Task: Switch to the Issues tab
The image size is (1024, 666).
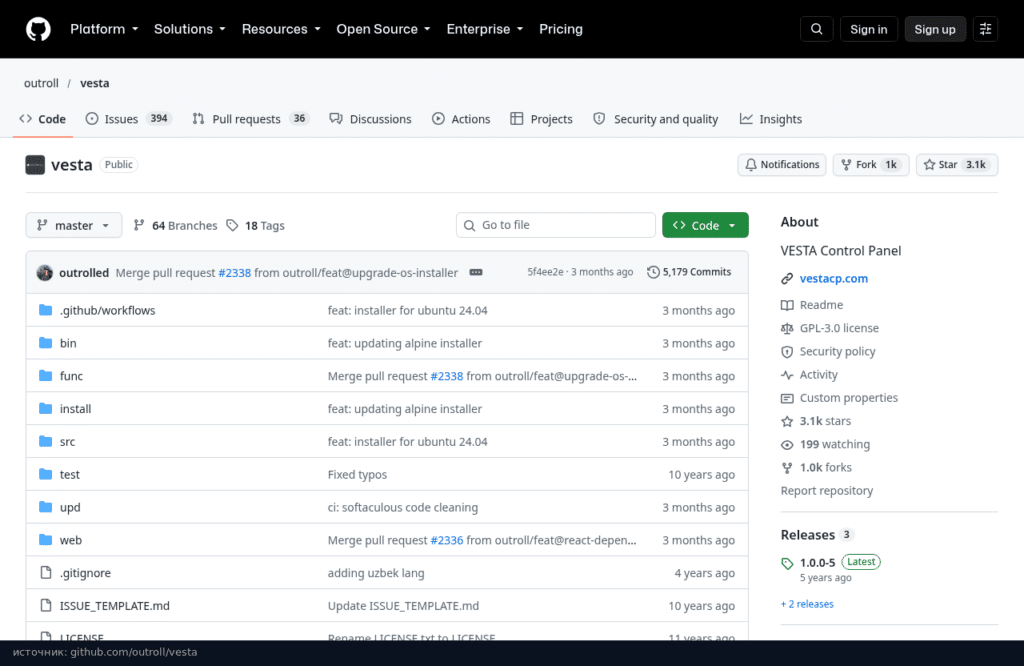Action: coord(129,119)
